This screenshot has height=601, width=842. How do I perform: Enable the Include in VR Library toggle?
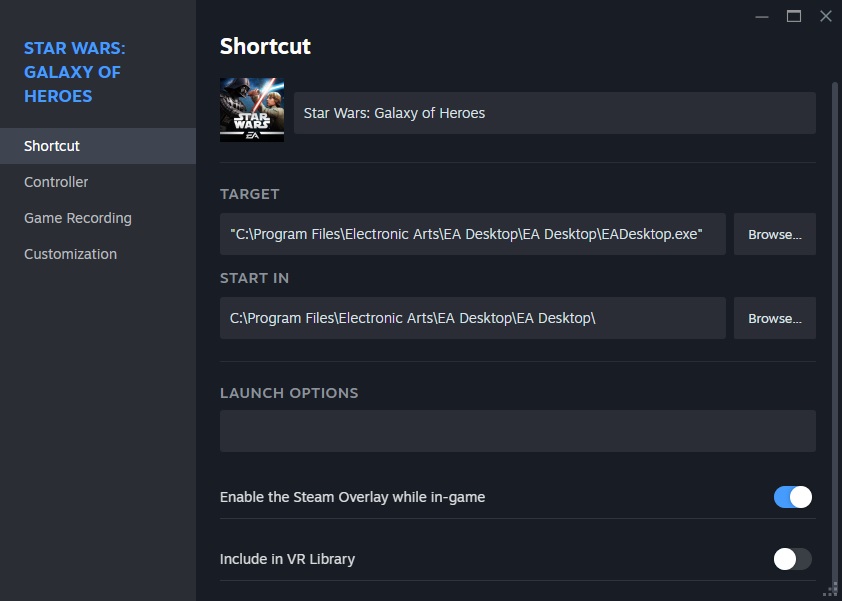click(792, 559)
